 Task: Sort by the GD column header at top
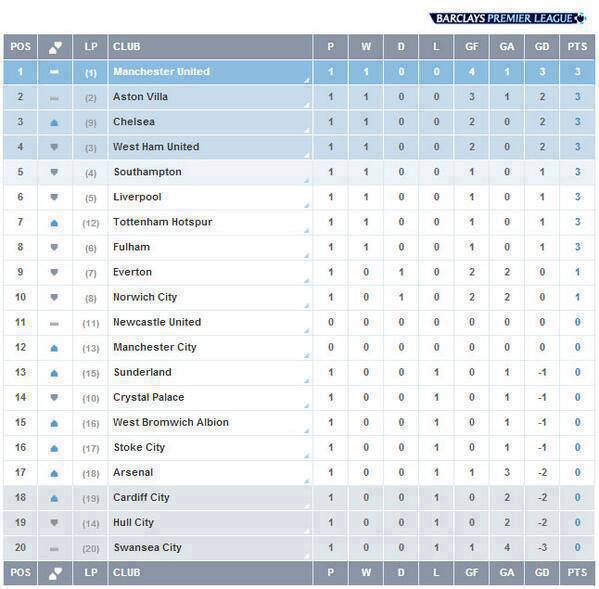[542, 47]
